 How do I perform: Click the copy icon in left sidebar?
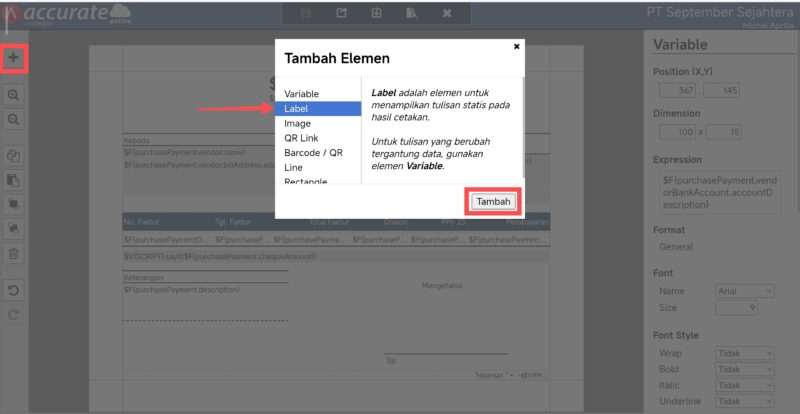[13, 156]
